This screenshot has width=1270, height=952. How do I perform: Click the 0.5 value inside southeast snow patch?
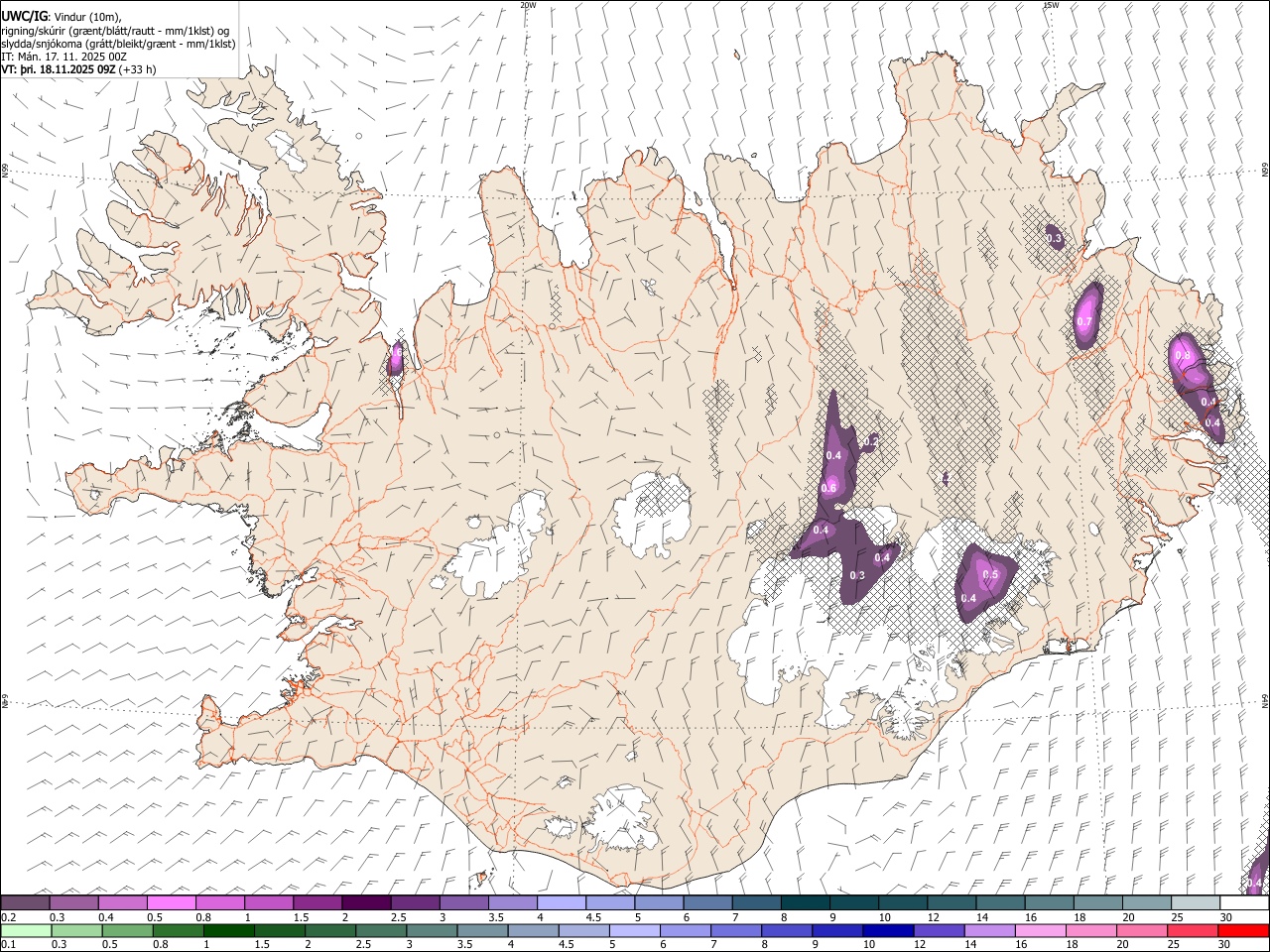[x=990, y=575]
